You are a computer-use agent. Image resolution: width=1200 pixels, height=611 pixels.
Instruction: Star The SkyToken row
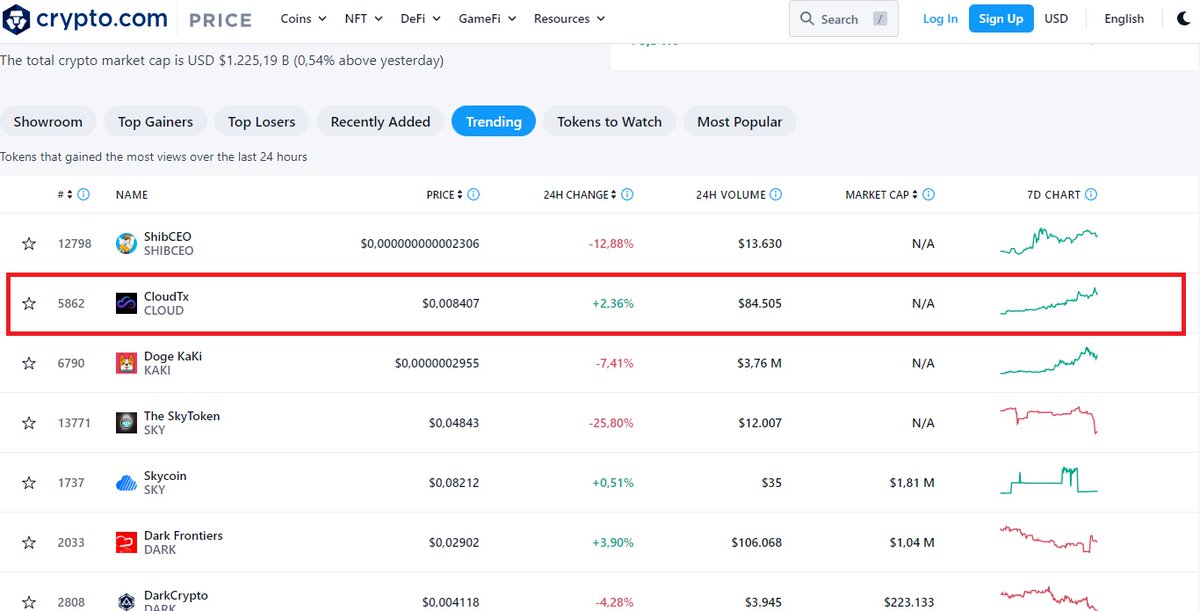pyautogui.click(x=29, y=423)
